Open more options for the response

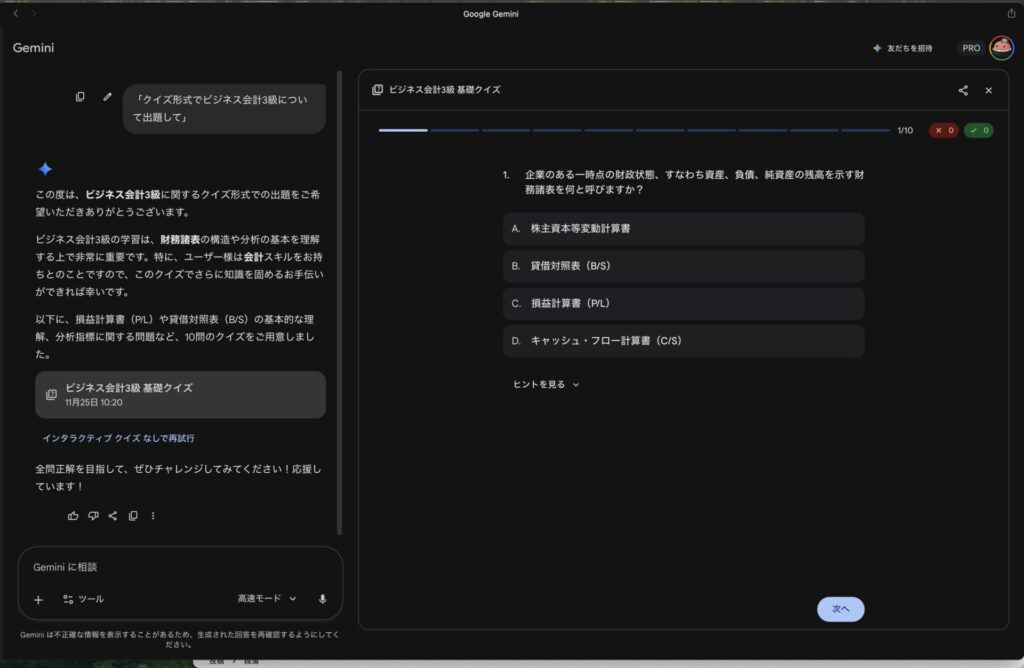click(152, 516)
